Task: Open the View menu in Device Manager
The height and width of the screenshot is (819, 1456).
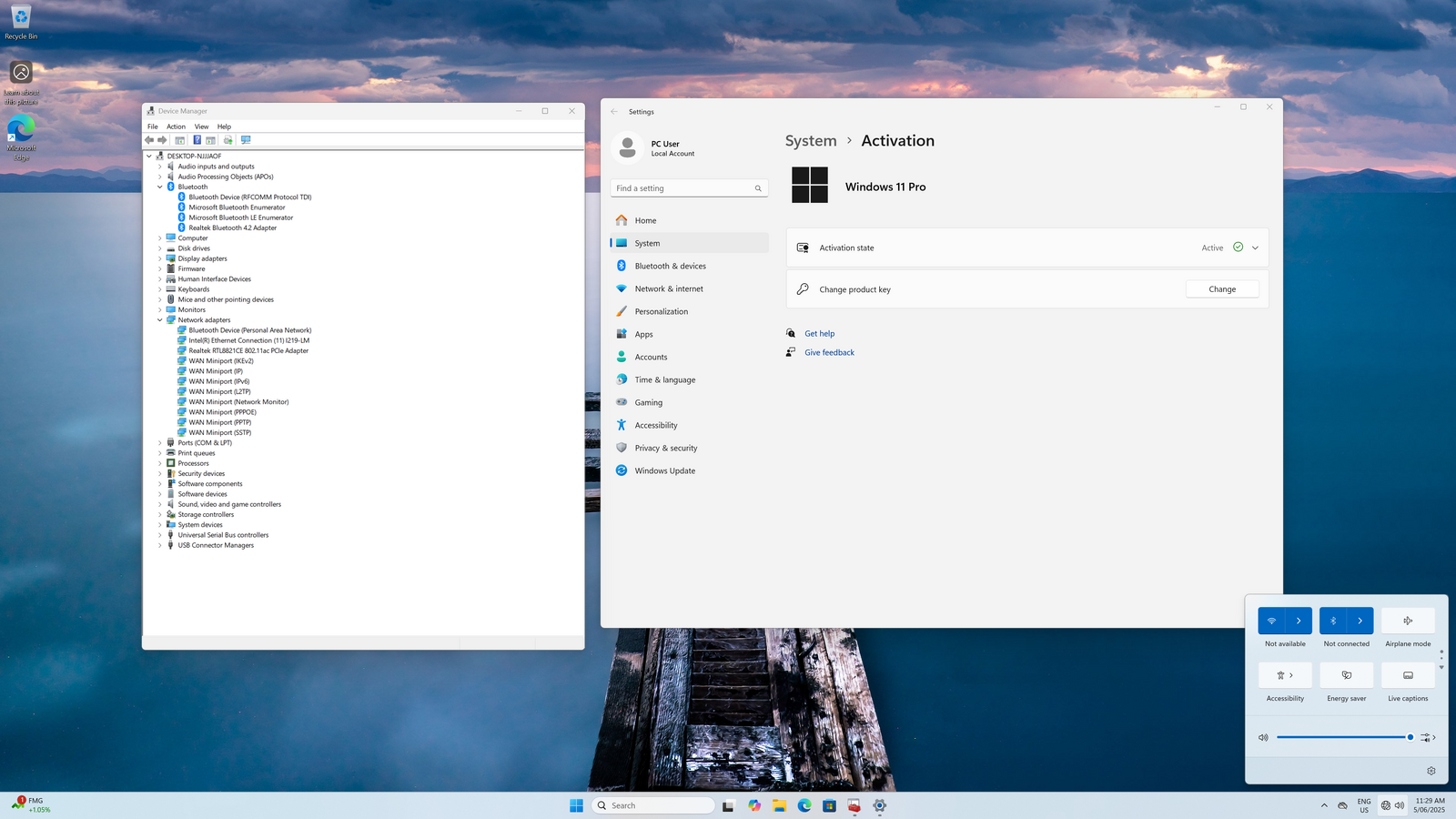Action: click(201, 126)
